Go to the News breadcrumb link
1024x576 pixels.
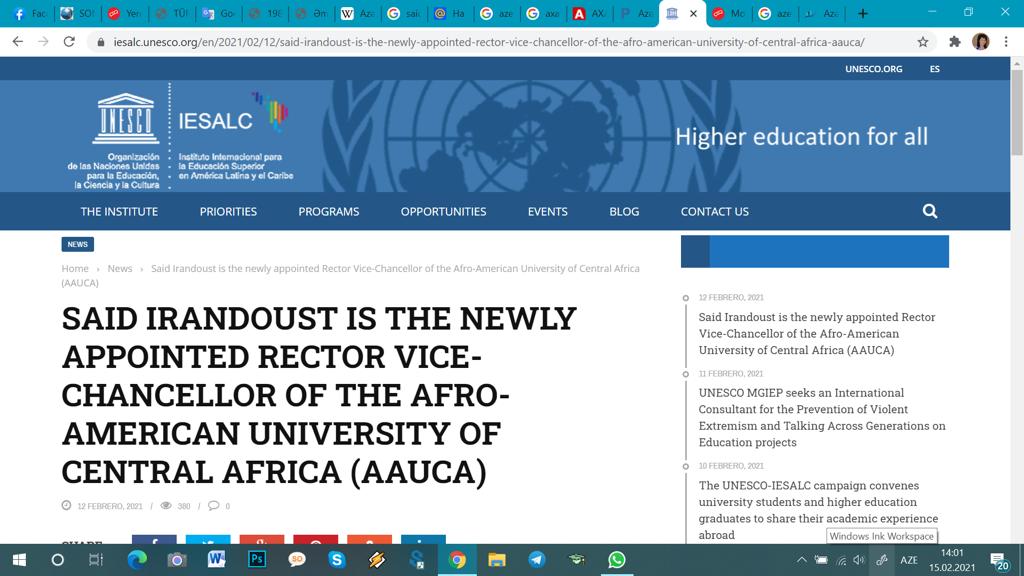120,268
